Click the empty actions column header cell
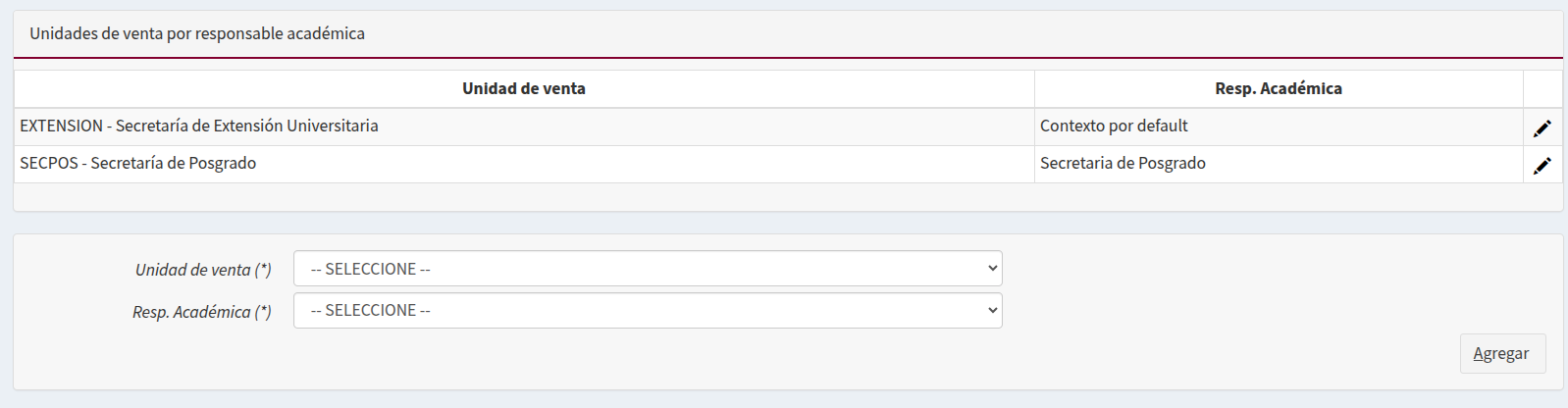The width and height of the screenshot is (1568, 408). click(x=1542, y=89)
